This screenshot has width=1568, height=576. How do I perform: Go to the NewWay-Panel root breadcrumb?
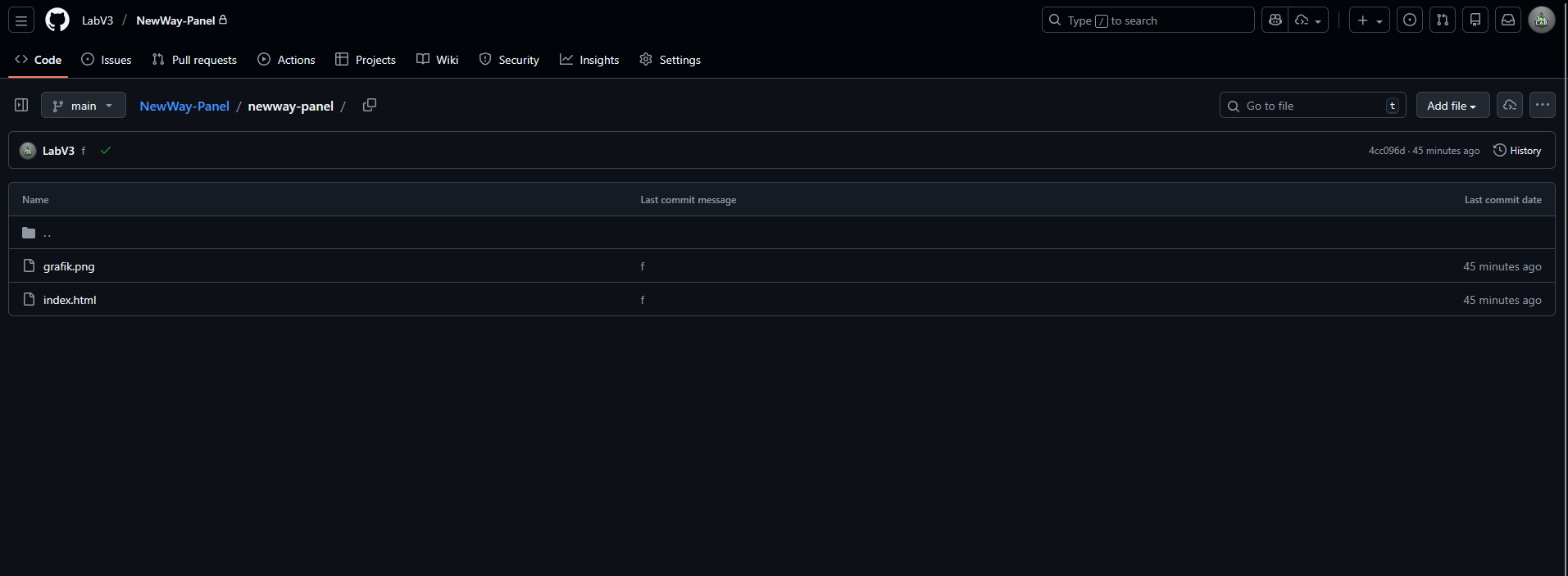tap(184, 107)
